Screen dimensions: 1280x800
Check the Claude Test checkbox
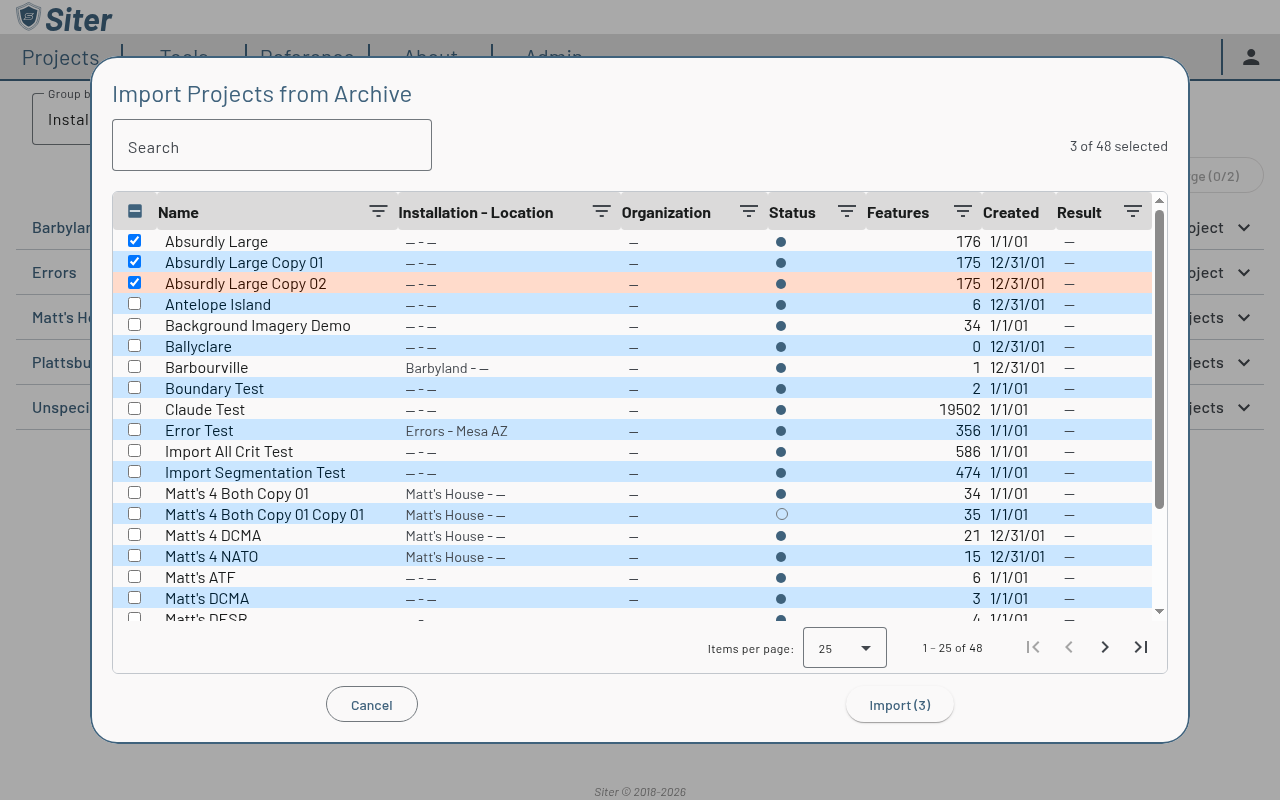point(135,409)
